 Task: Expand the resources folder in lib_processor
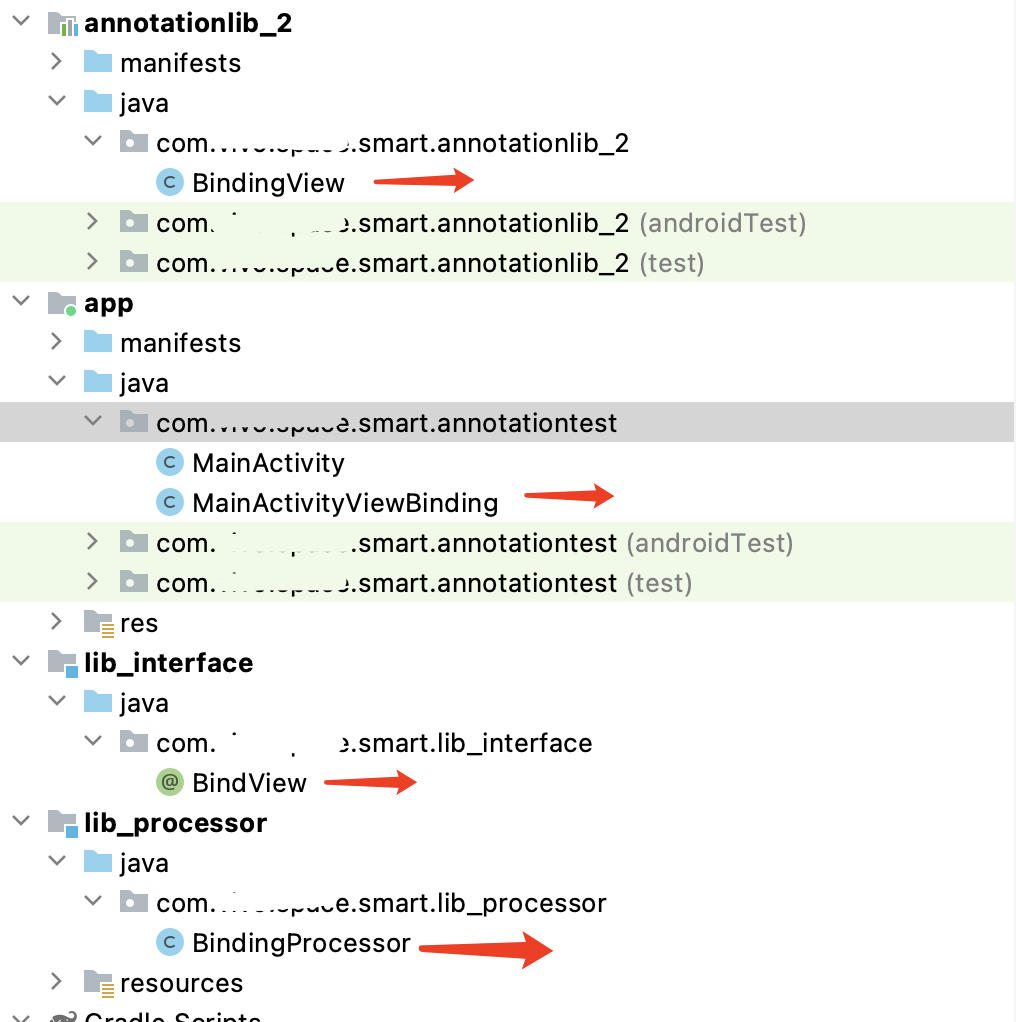coord(57,982)
